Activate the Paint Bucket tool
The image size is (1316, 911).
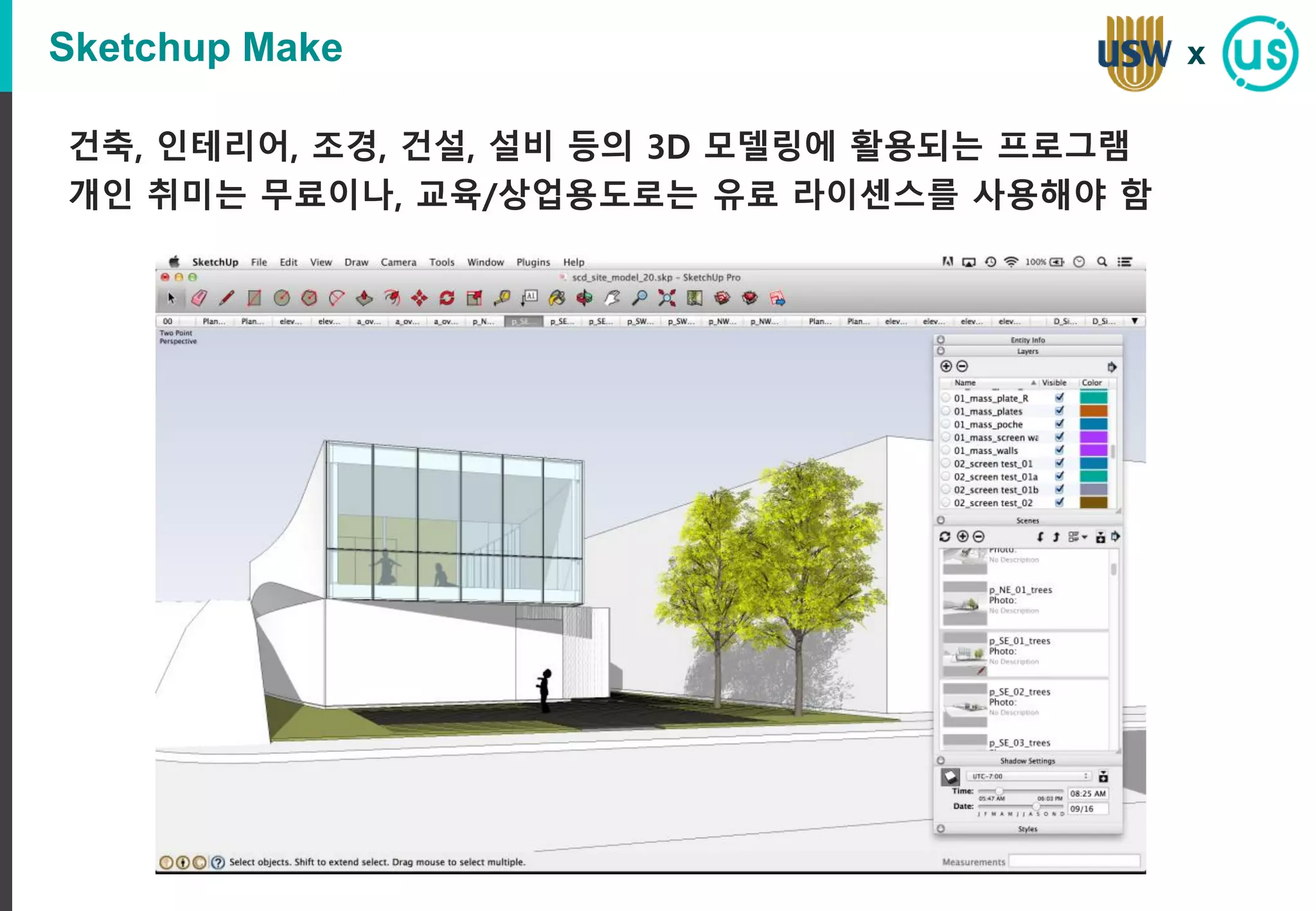557,298
